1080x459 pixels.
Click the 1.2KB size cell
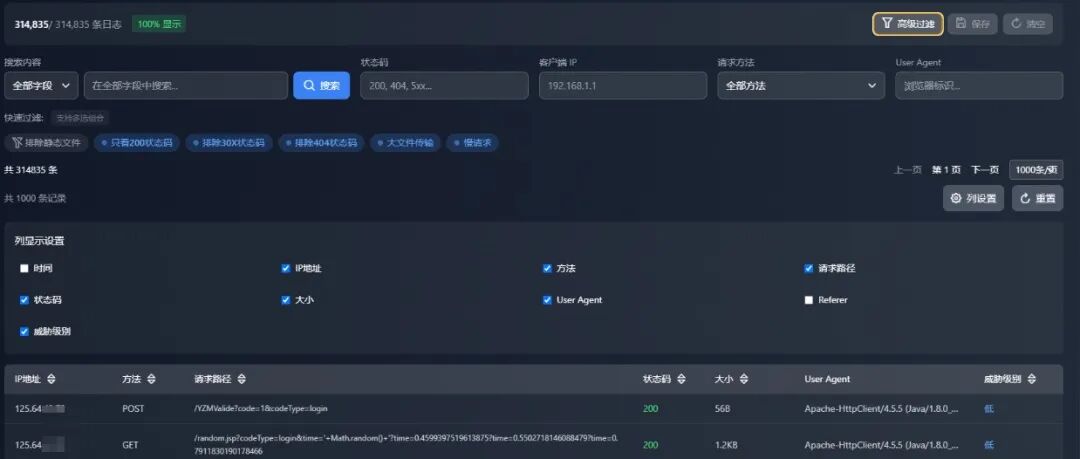726,445
